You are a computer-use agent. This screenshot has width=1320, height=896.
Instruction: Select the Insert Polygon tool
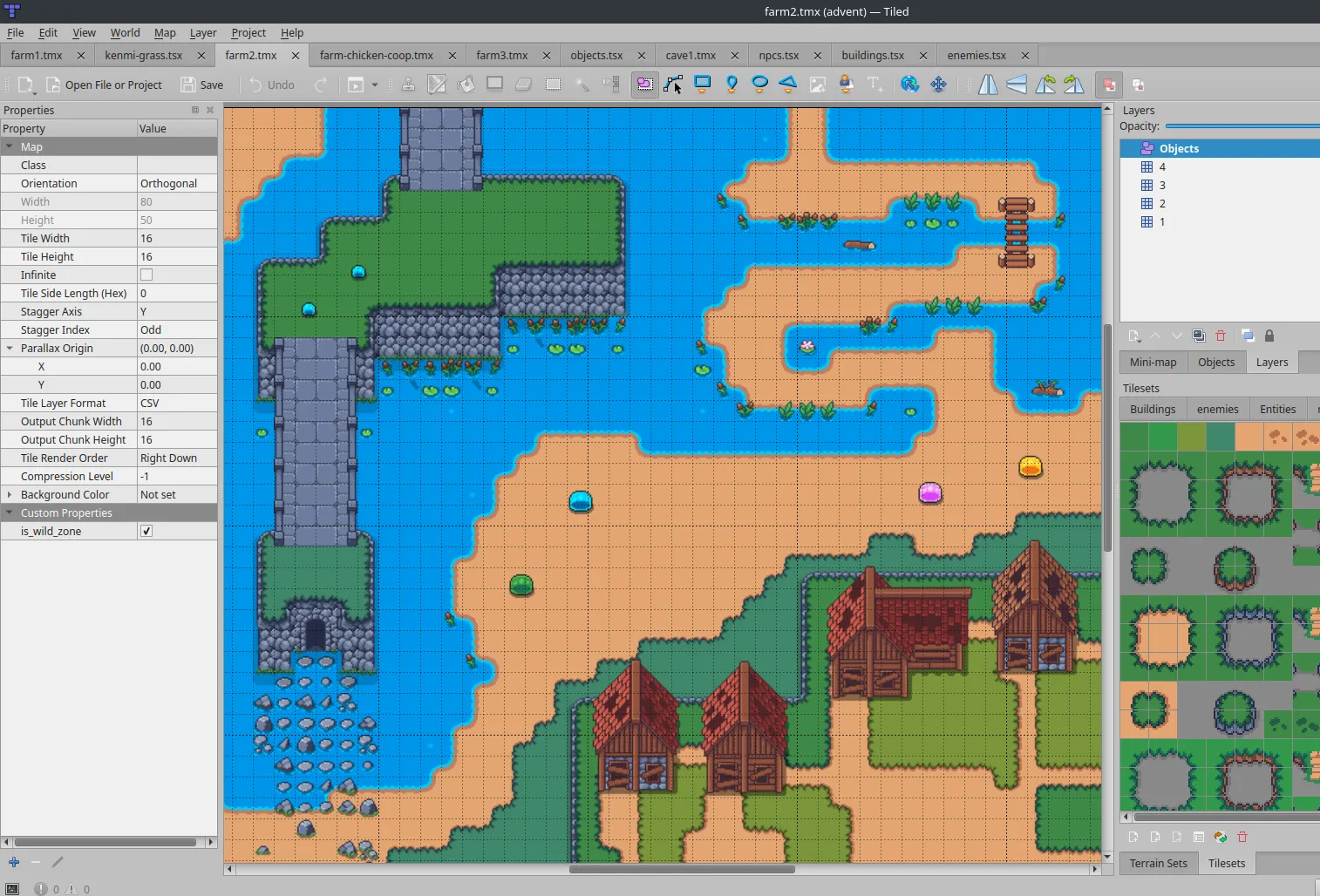788,85
